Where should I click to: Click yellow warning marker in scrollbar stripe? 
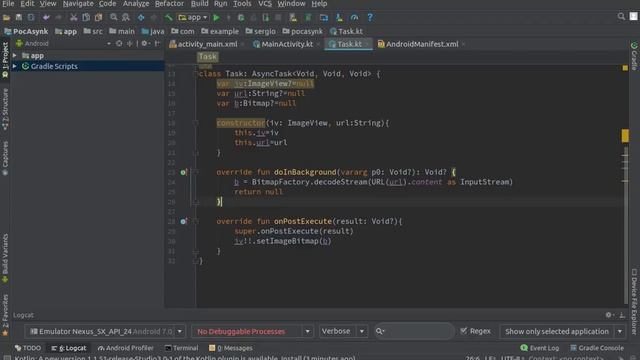(625, 136)
